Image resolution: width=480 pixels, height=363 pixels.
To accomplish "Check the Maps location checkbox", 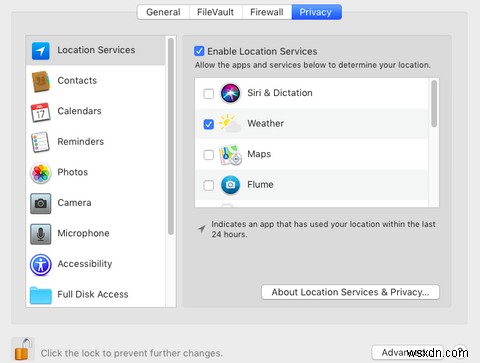I will [209, 155].
